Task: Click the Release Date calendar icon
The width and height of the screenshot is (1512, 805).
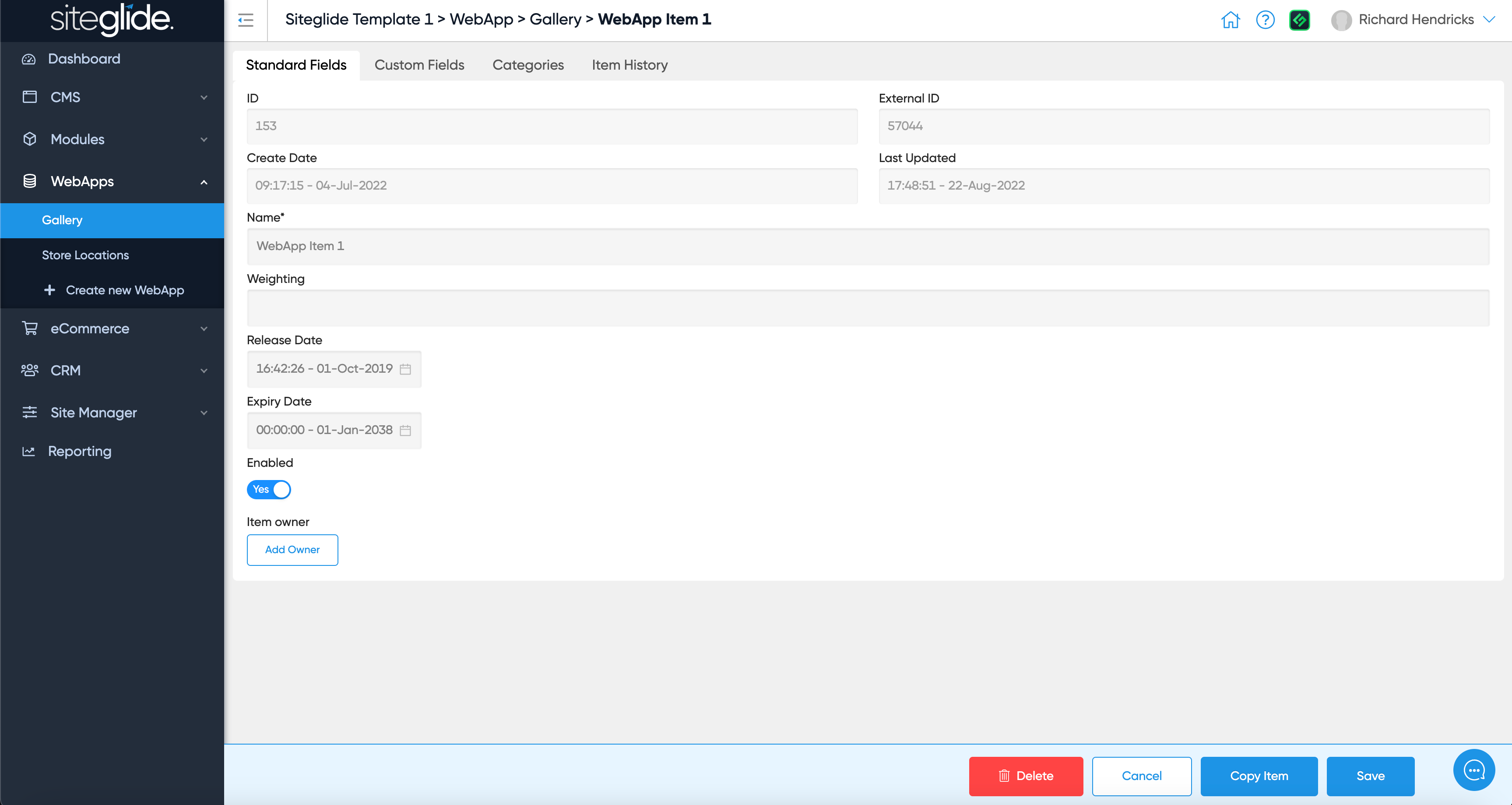Action: coord(405,369)
